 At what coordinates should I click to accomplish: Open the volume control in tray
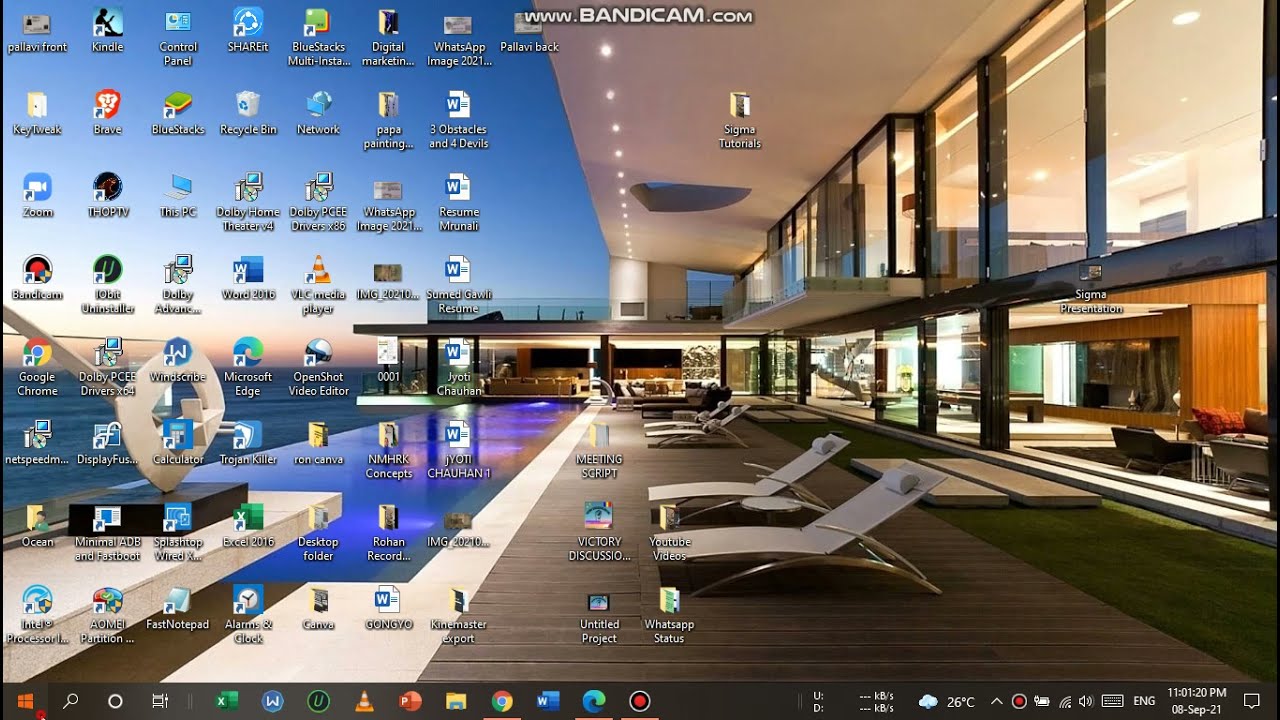(1086, 701)
